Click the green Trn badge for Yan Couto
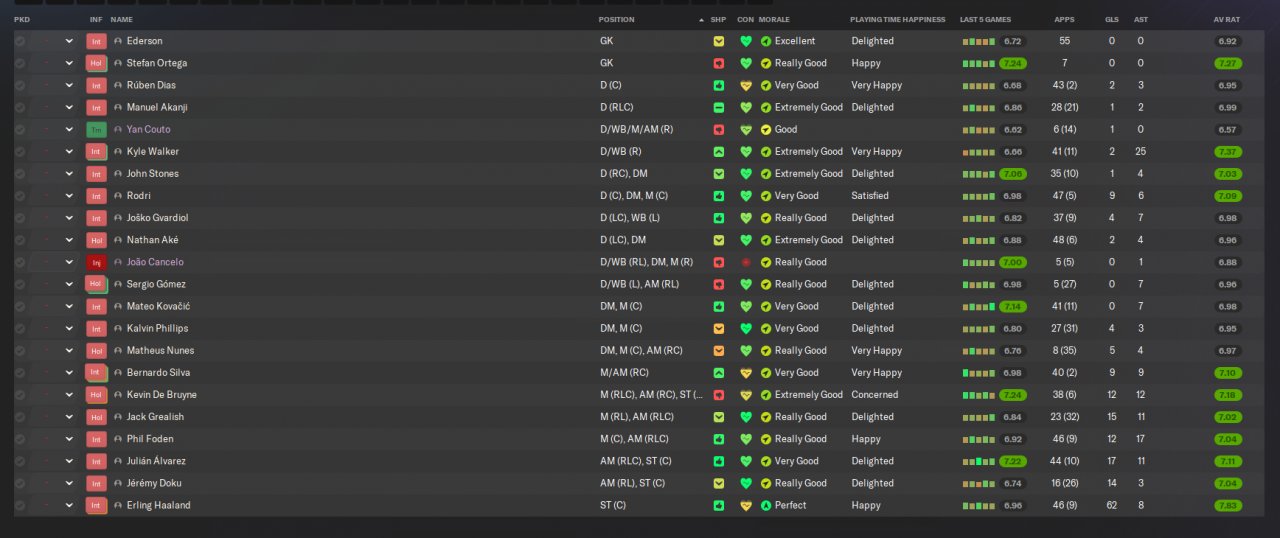 coord(96,130)
